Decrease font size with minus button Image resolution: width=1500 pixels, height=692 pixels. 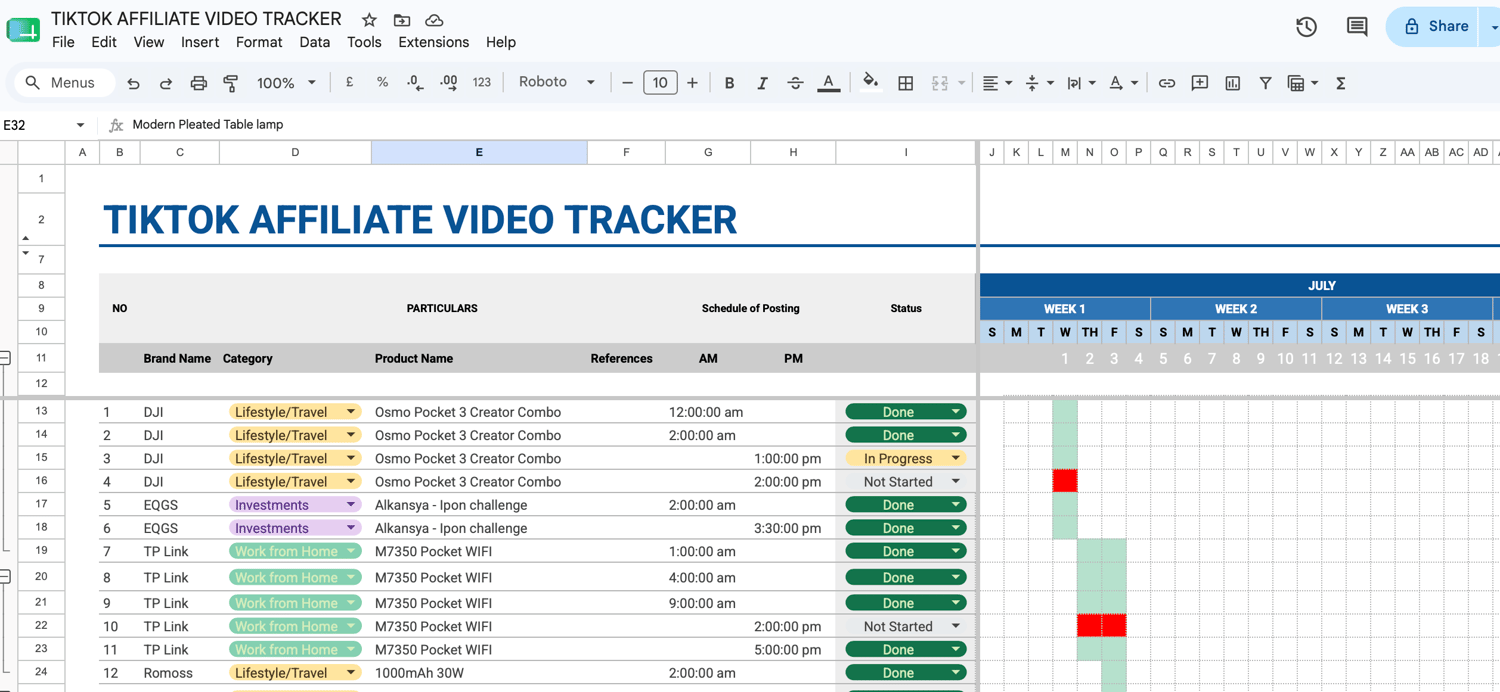coord(627,83)
